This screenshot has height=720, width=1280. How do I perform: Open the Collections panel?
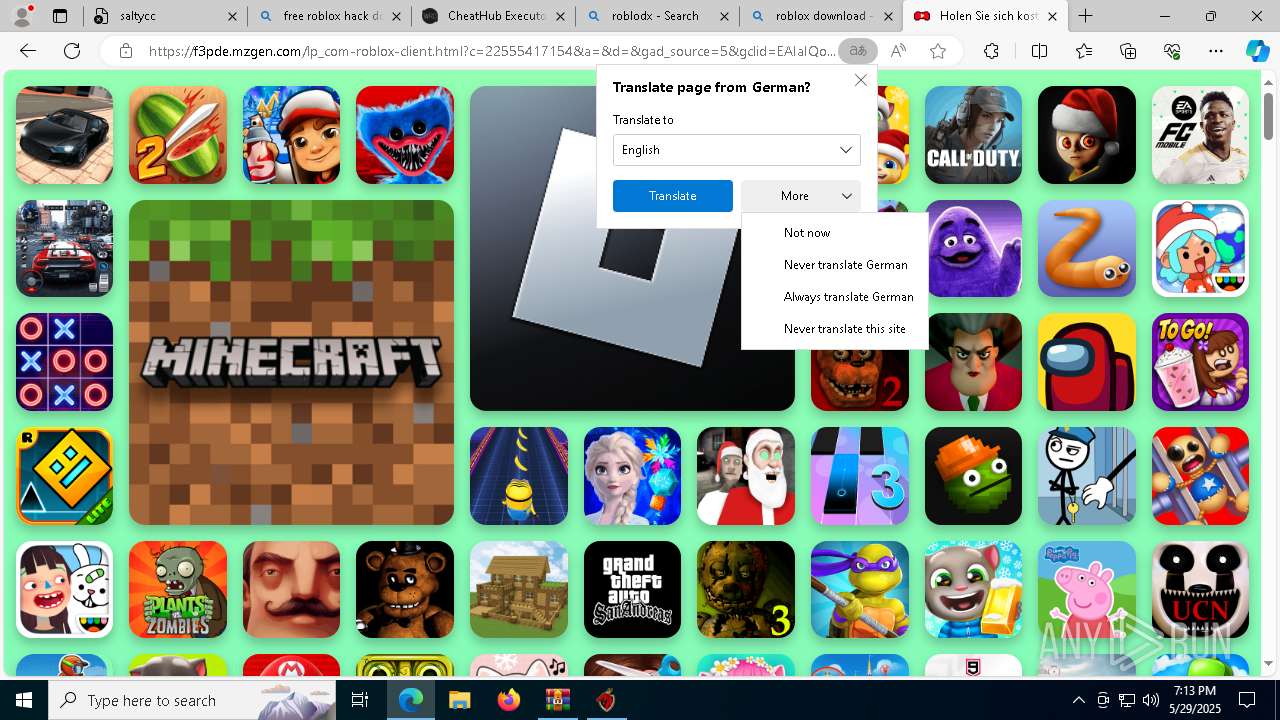(x=1128, y=51)
